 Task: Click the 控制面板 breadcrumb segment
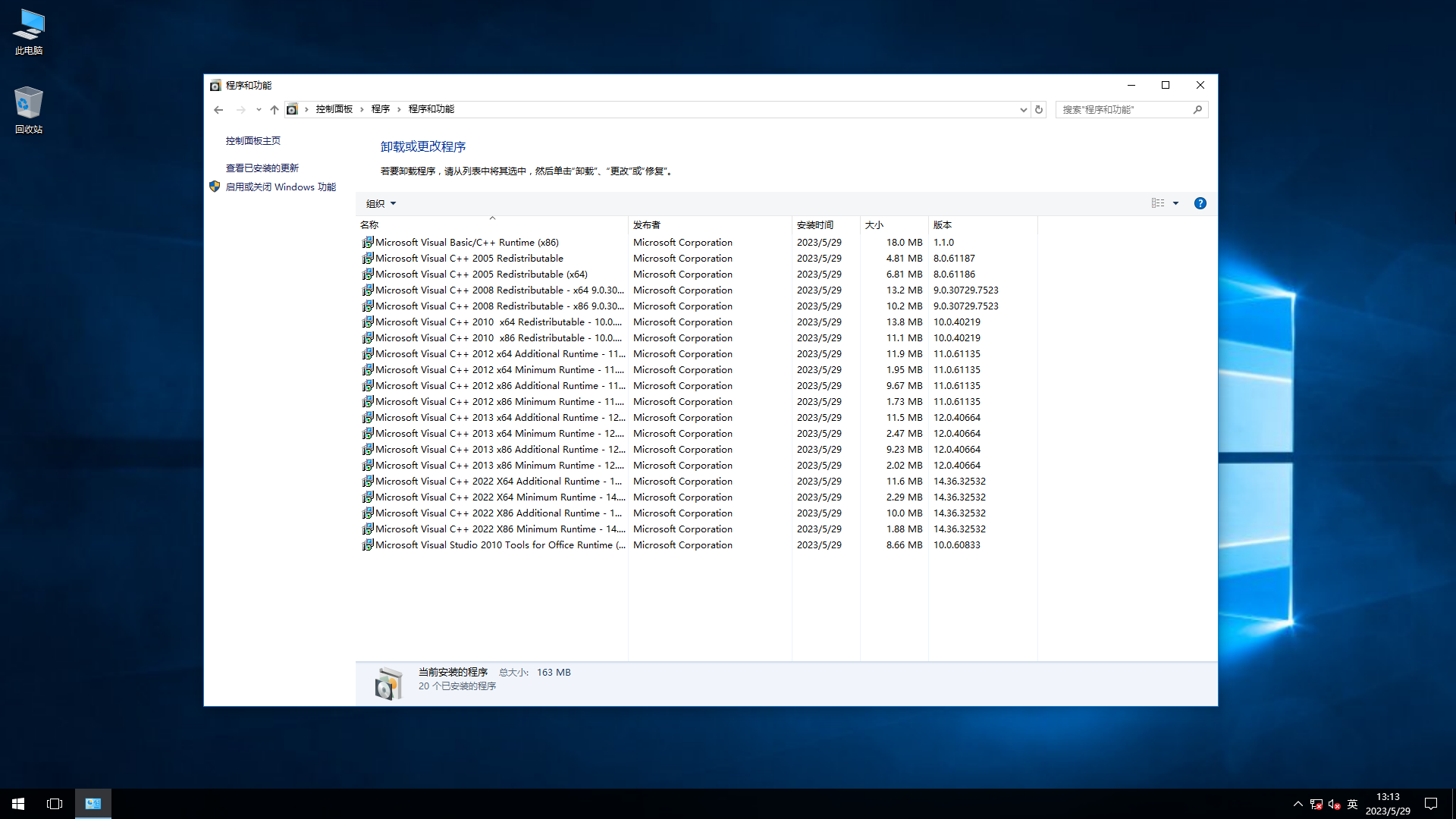pos(334,109)
